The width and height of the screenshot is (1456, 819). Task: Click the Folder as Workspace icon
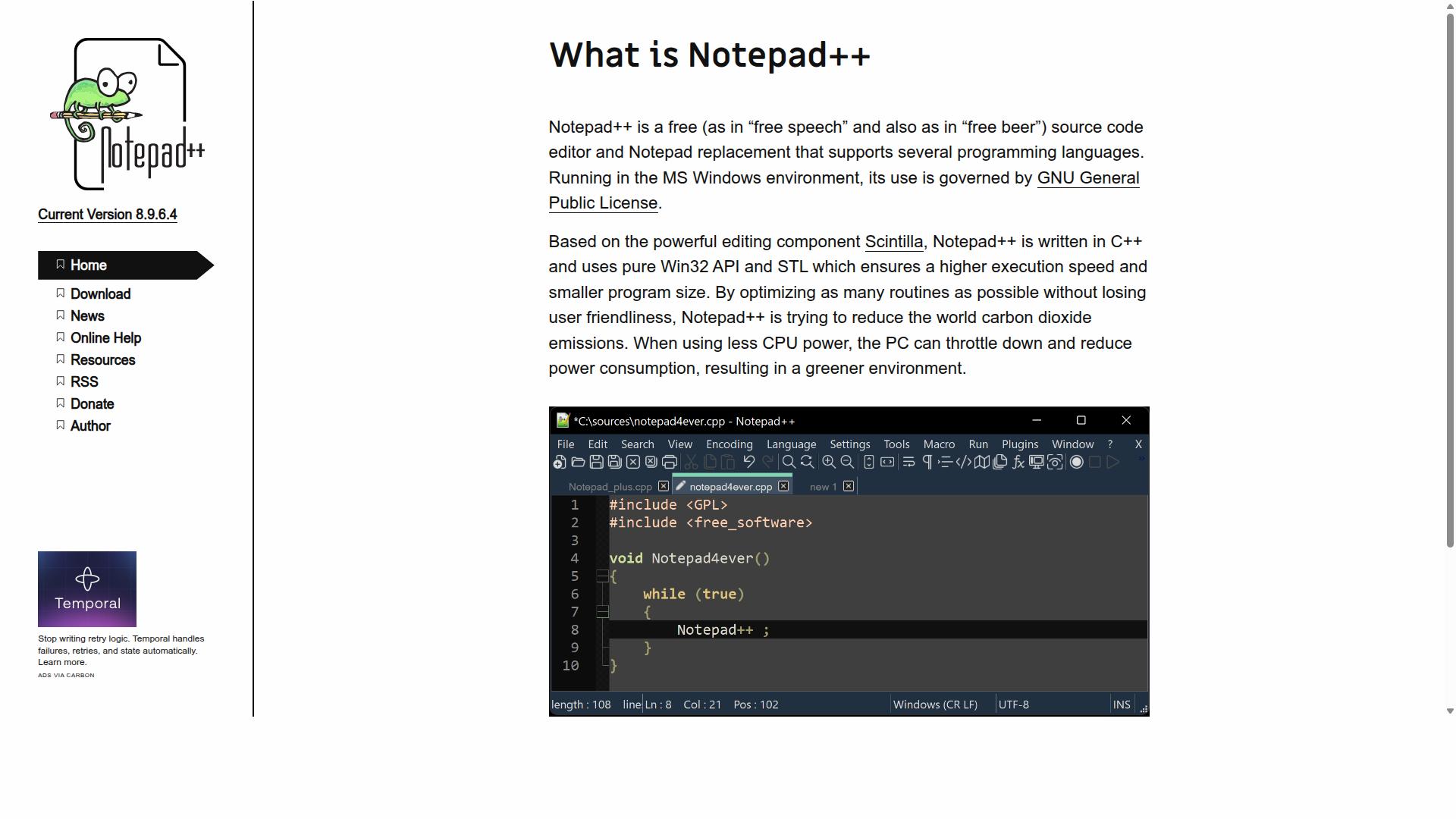1037,462
